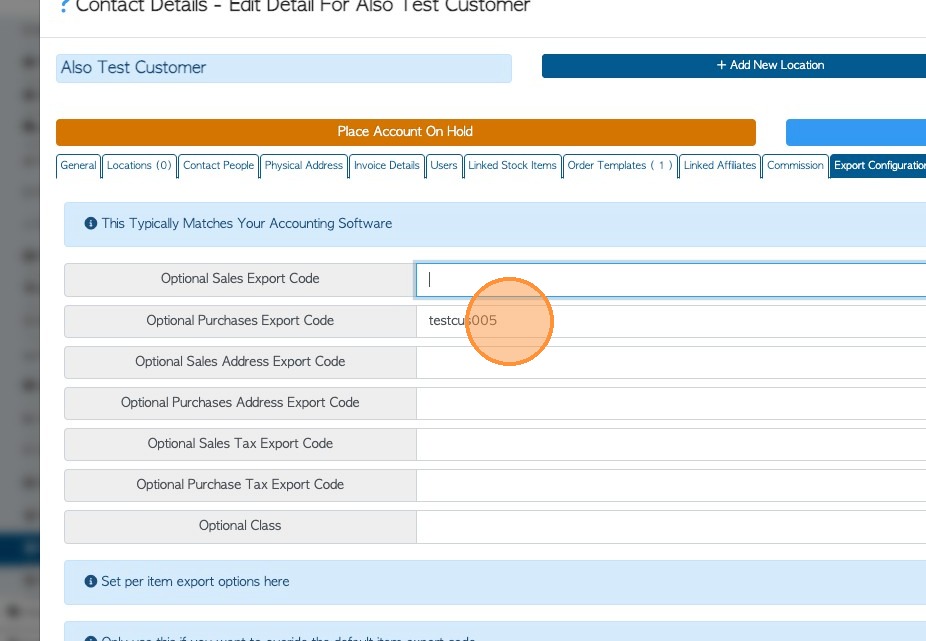The image size is (926, 641).
Task: Go to the Users tab
Action: pos(444,165)
